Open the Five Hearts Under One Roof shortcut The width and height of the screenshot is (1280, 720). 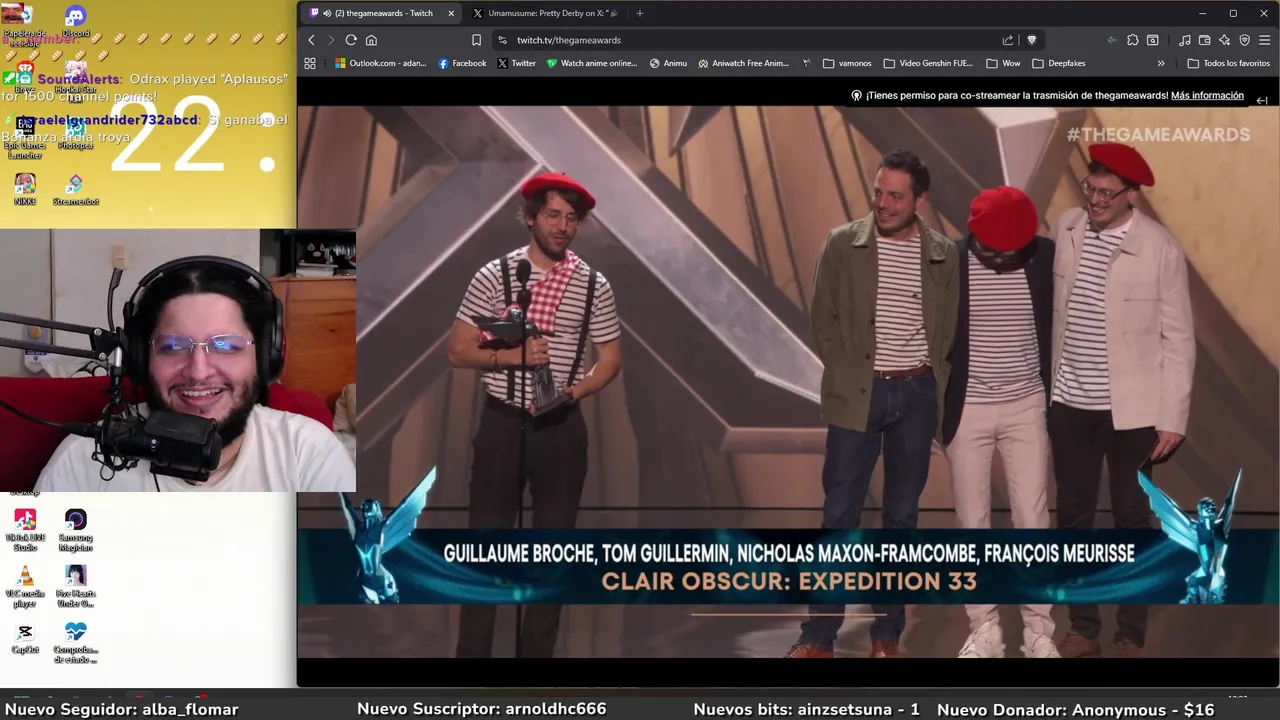[x=75, y=587]
